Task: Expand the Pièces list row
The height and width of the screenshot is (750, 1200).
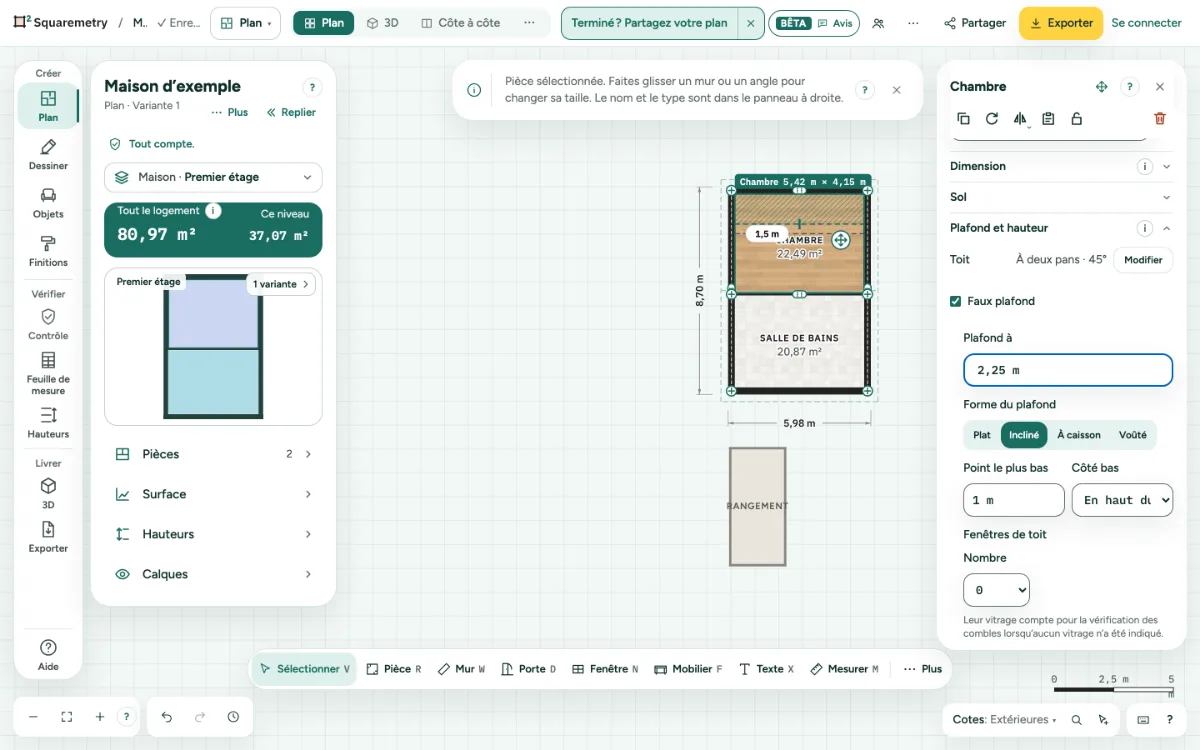Action: tap(213, 454)
